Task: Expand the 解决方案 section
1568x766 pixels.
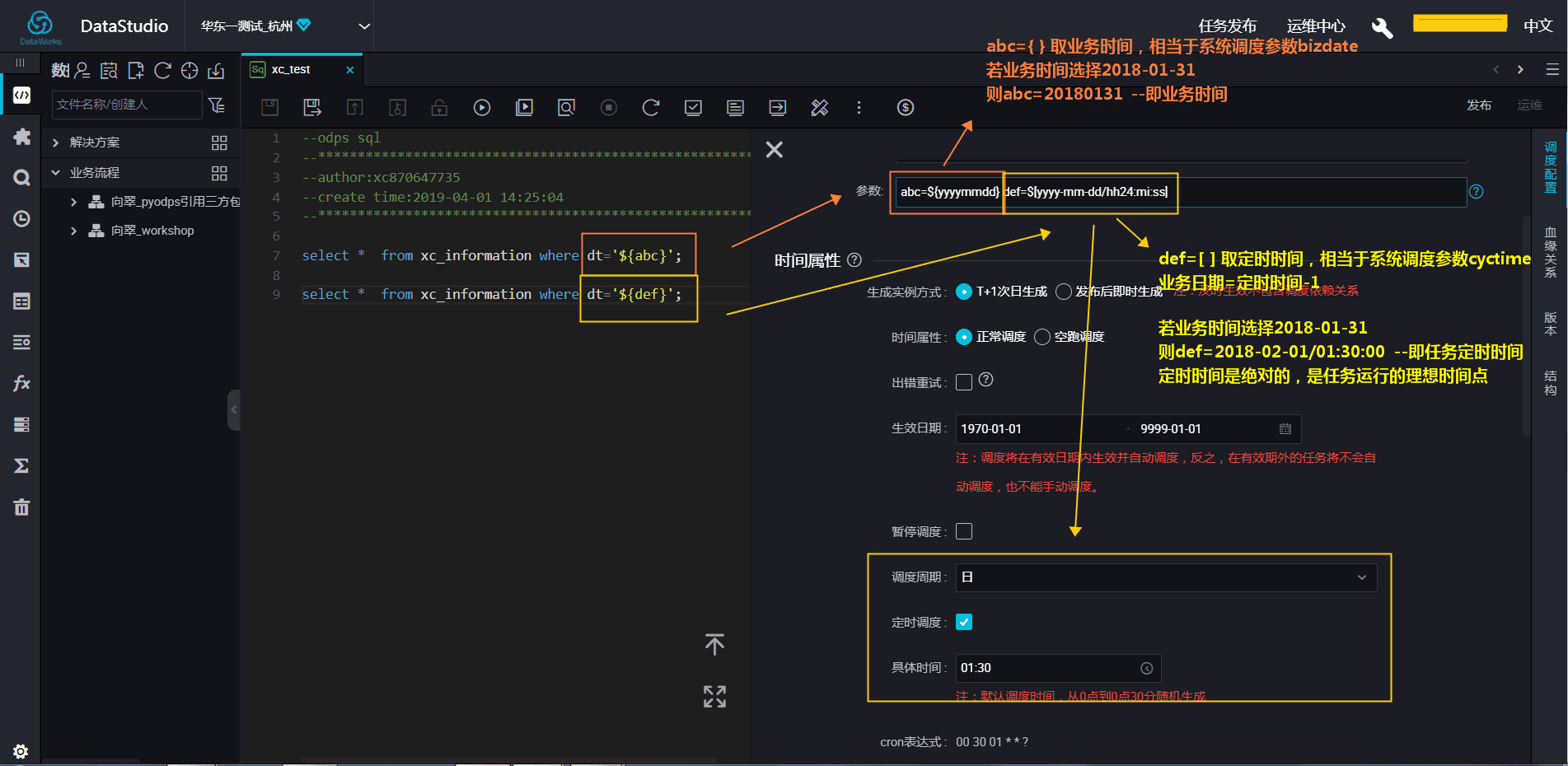Action: pyautogui.click(x=55, y=142)
